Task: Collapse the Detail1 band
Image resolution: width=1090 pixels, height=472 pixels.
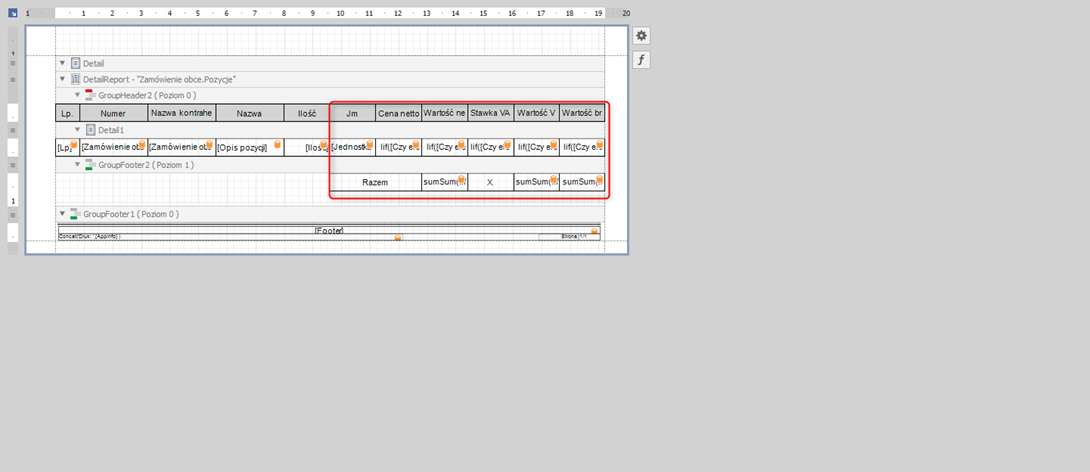Action: 76,130
